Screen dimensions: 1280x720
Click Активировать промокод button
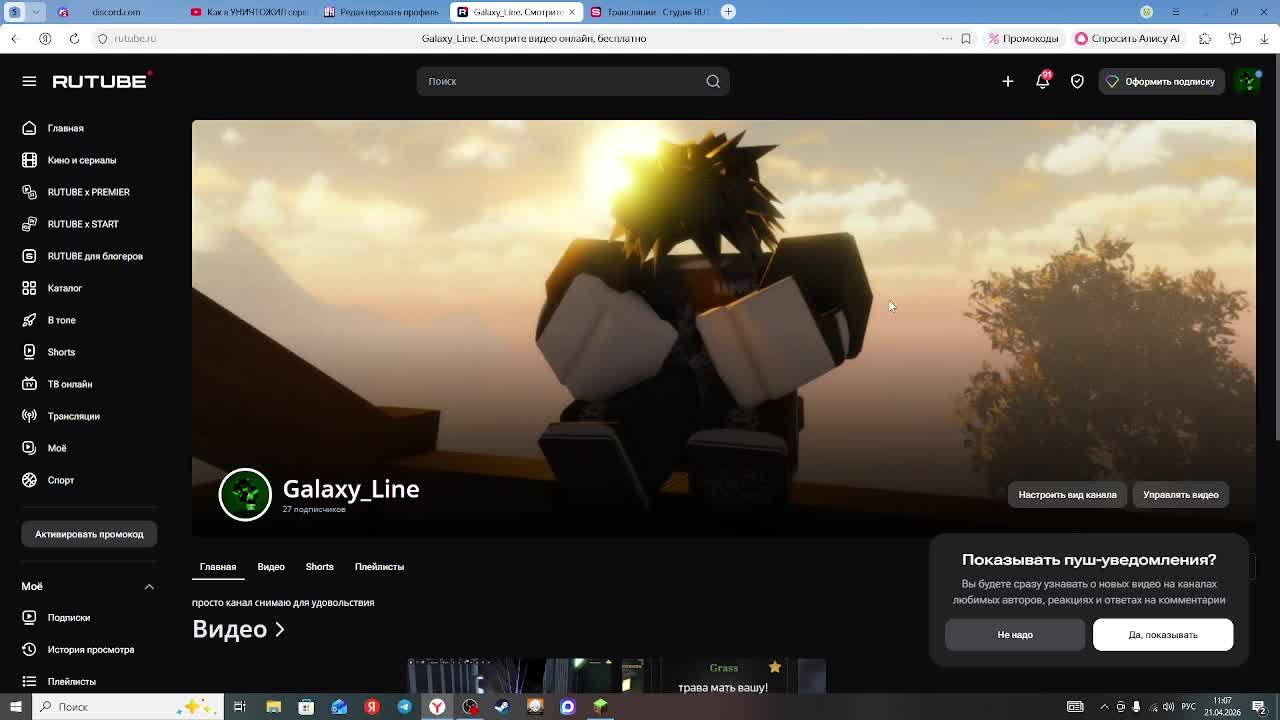89,534
